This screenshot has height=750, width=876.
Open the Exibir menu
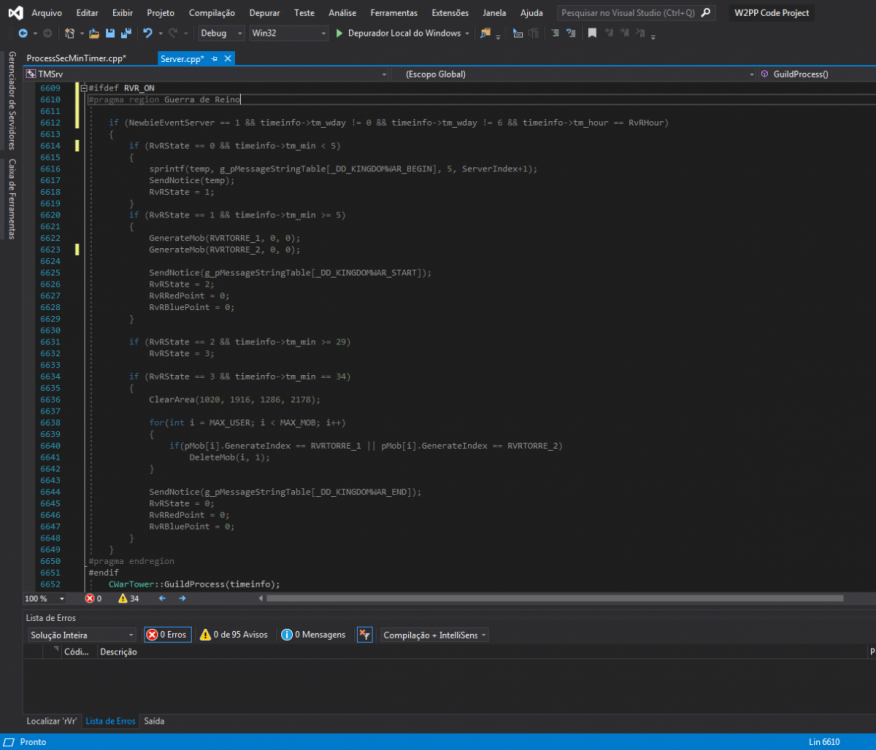(x=122, y=12)
